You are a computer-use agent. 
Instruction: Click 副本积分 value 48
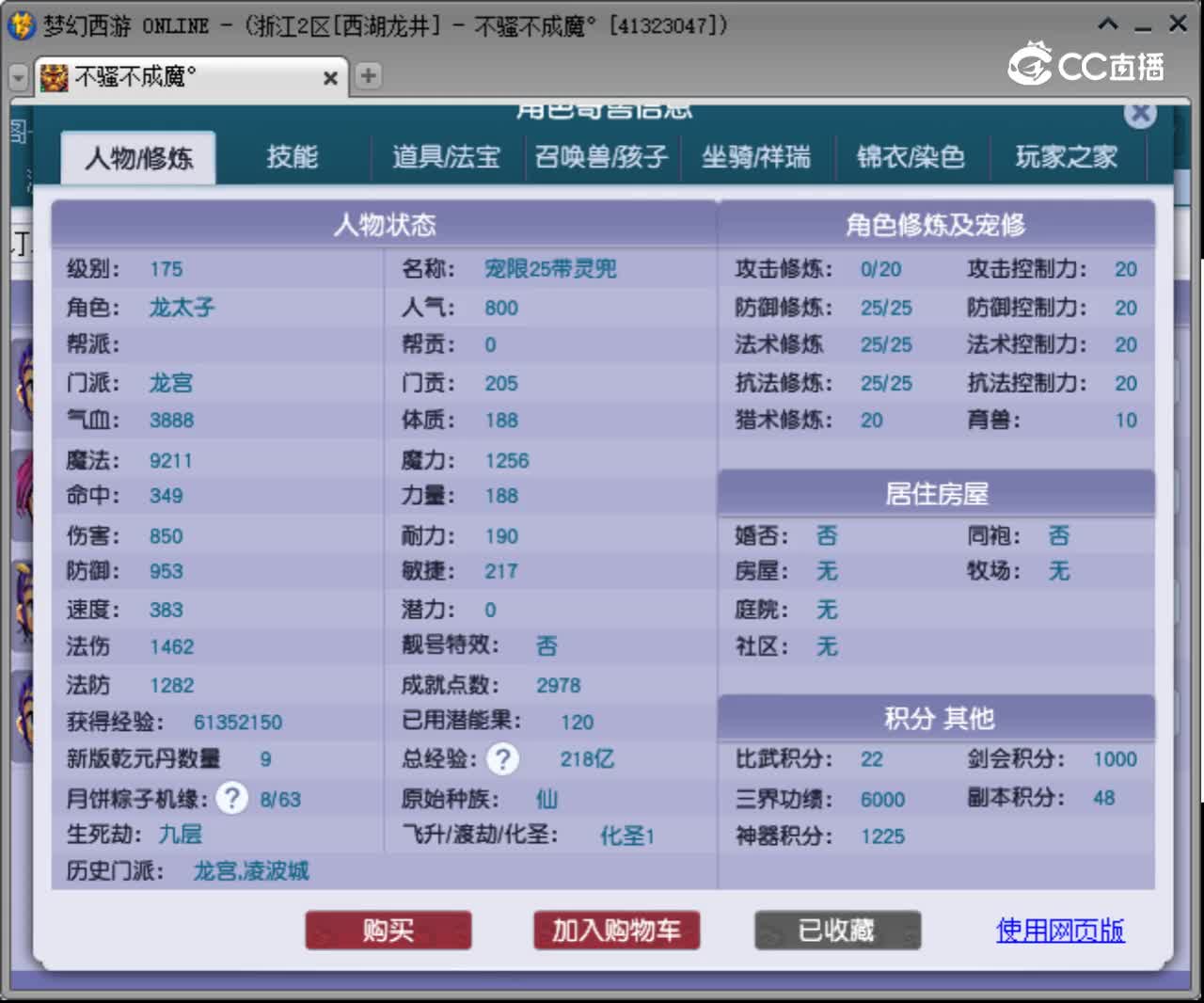(x=1103, y=798)
